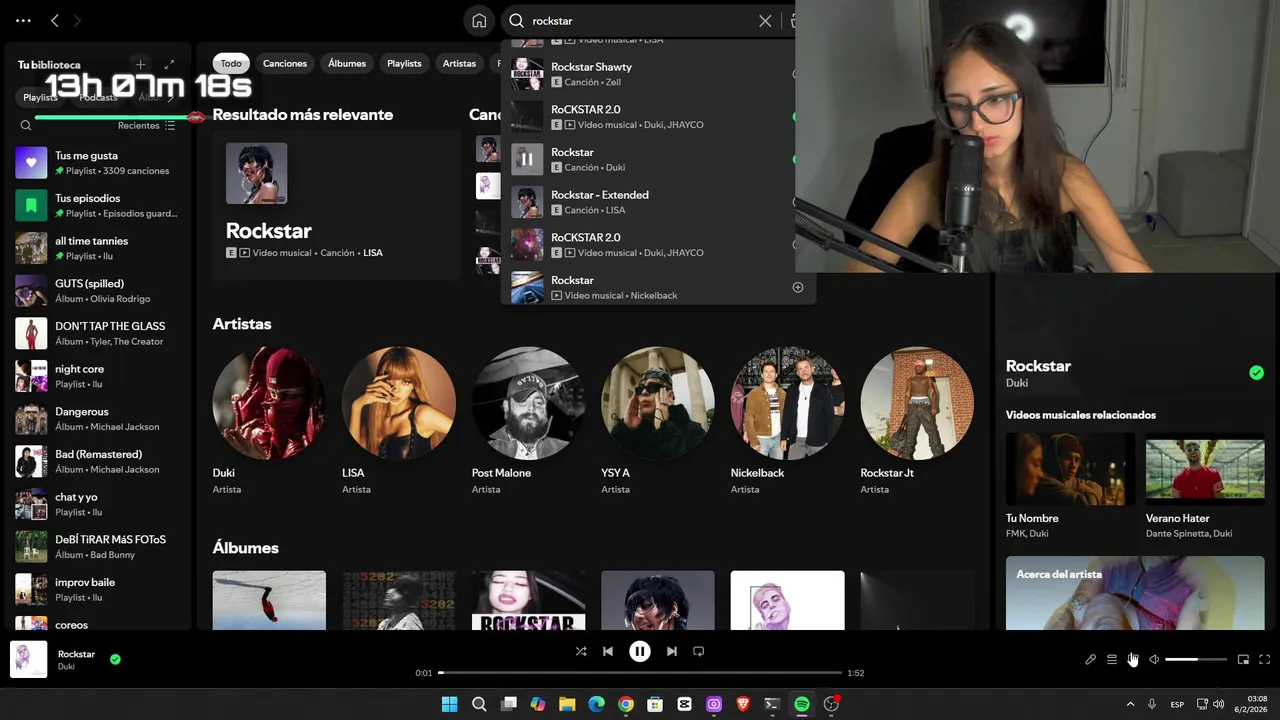This screenshot has height=720, width=1280.
Task: Open GUTS (spilled) album
Action: tap(98, 291)
